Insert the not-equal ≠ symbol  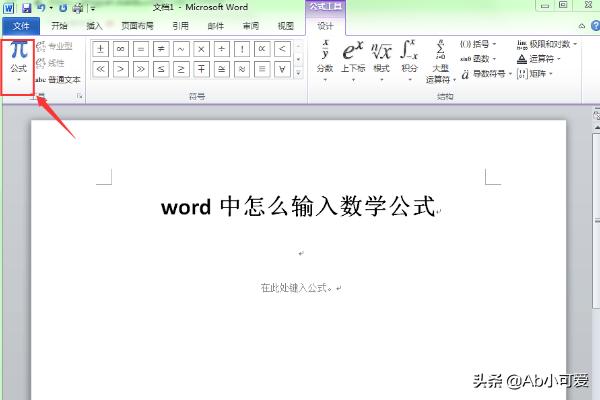(x=161, y=49)
